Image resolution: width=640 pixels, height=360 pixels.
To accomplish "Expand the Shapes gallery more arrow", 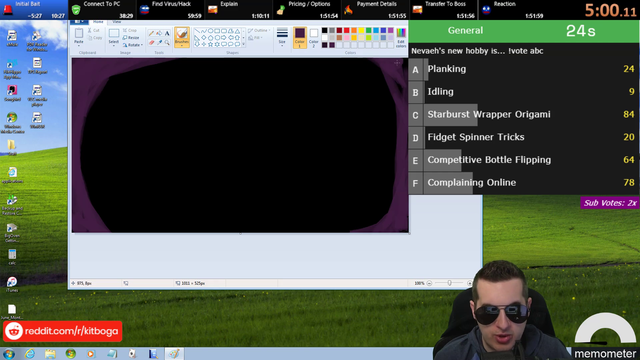I will click(x=244, y=44).
